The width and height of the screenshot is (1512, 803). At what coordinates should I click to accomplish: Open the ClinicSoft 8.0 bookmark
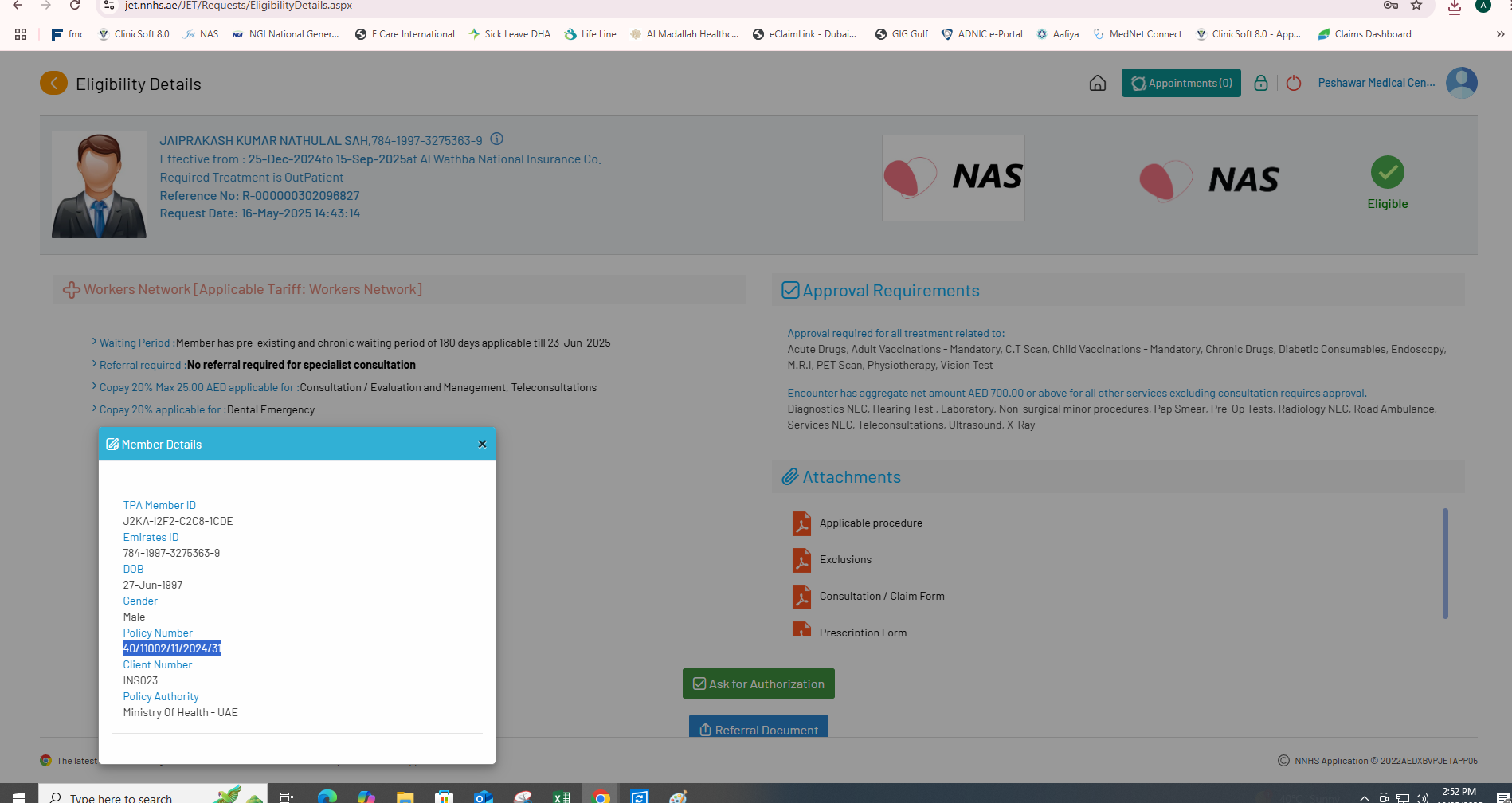(x=134, y=34)
